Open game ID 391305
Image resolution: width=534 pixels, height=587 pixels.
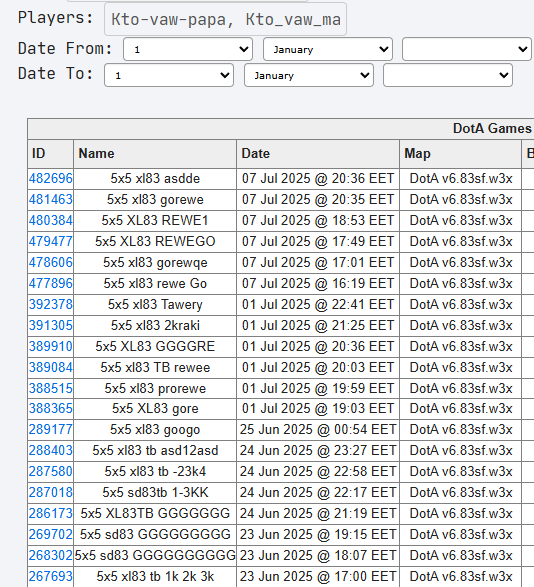[x=51, y=325]
